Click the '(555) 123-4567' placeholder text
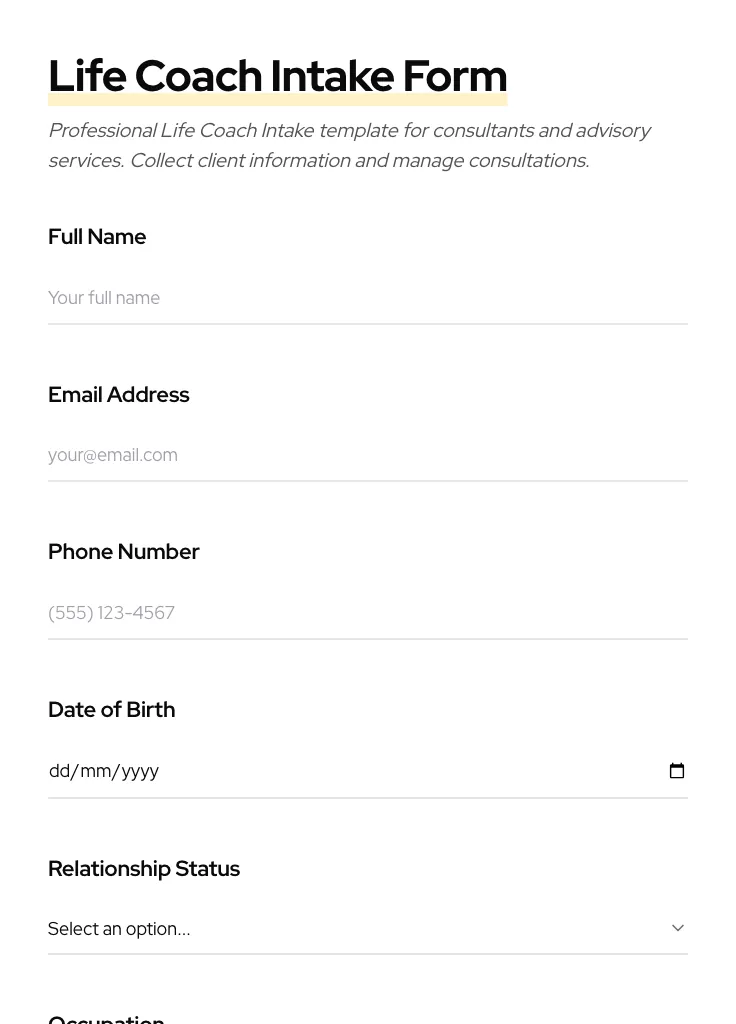This screenshot has width=736, height=1024. (111, 613)
